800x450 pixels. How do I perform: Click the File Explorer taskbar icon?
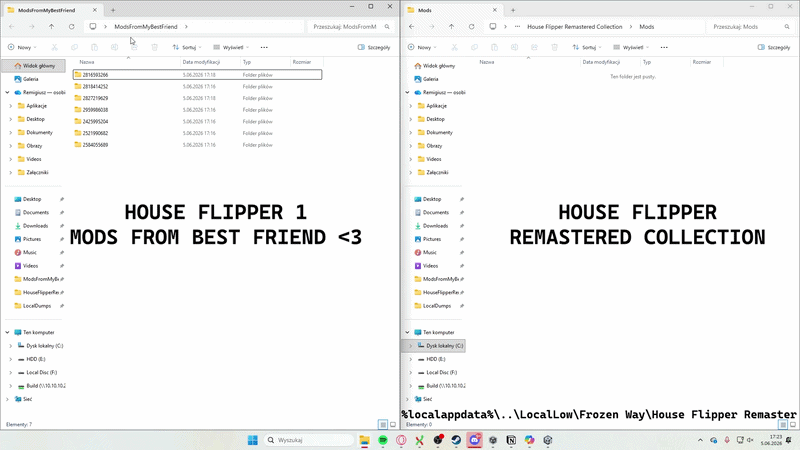tap(364, 440)
